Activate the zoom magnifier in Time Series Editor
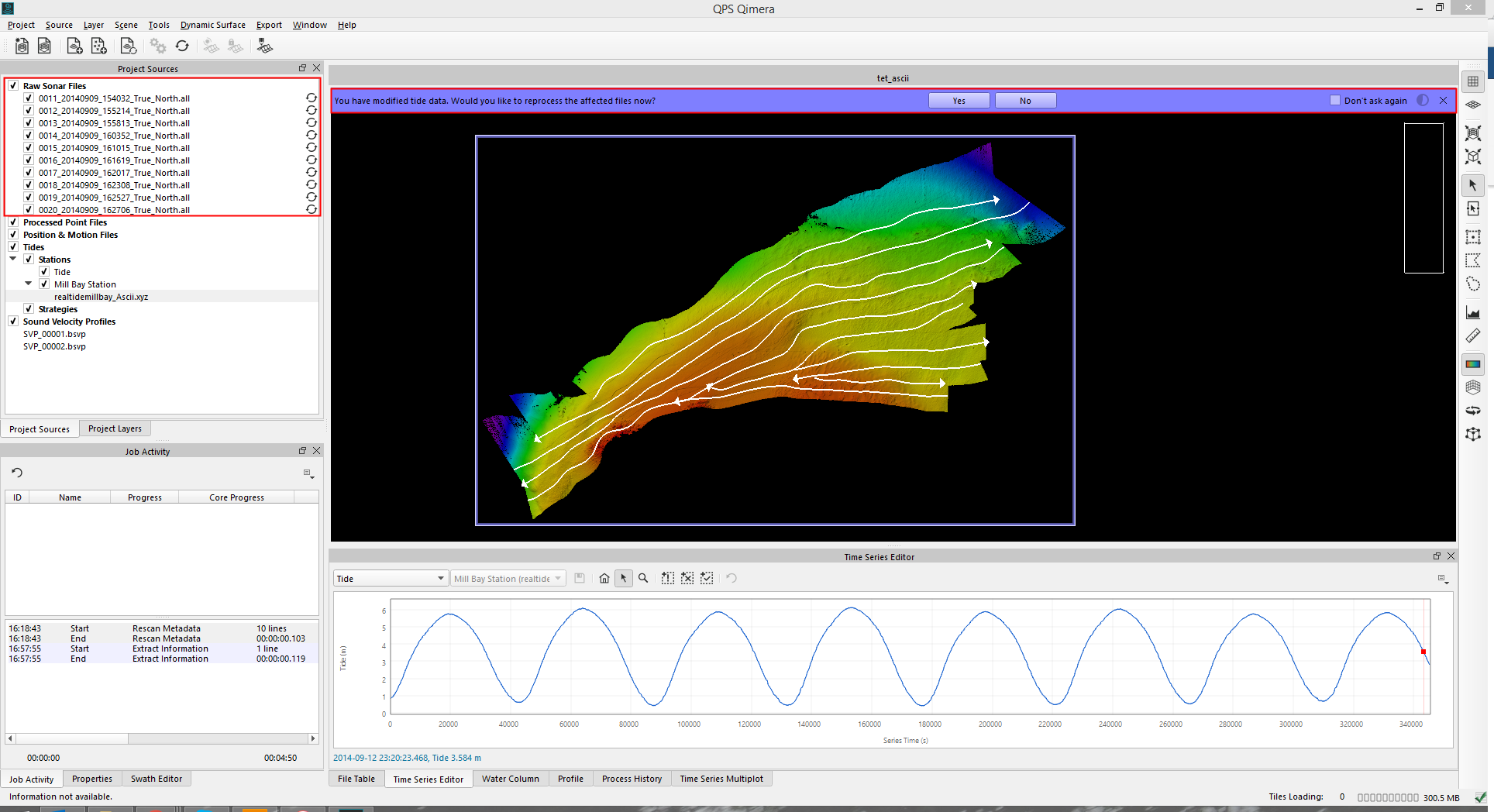 pyautogui.click(x=643, y=579)
